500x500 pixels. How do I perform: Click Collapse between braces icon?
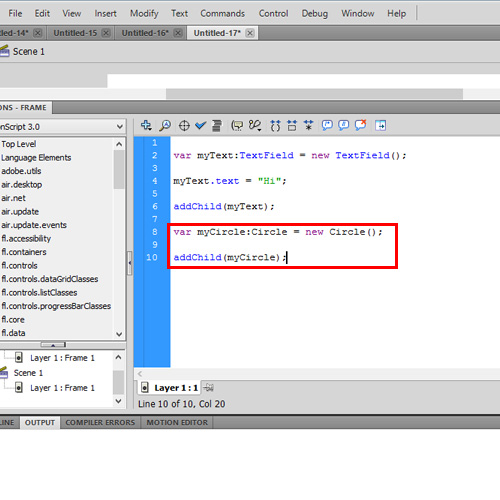coord(275,126)
